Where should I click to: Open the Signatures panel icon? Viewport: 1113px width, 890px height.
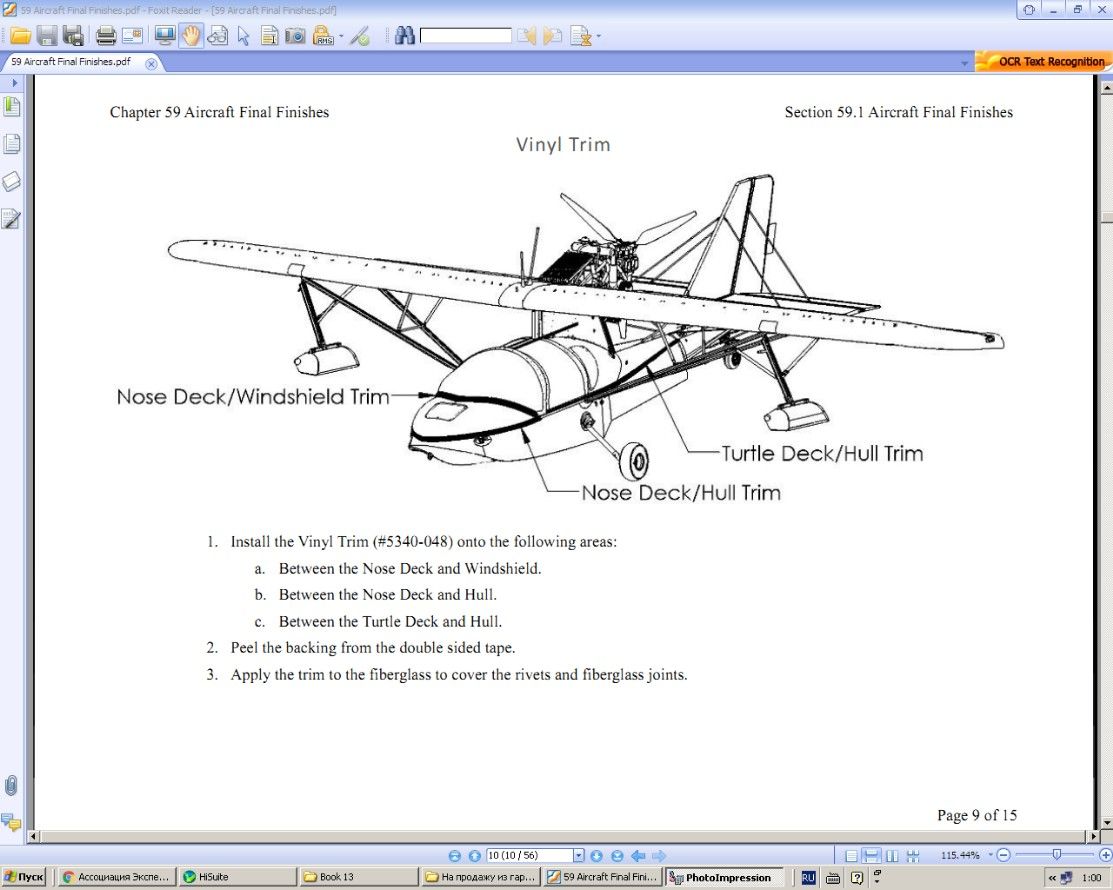(x=12, y=219)
